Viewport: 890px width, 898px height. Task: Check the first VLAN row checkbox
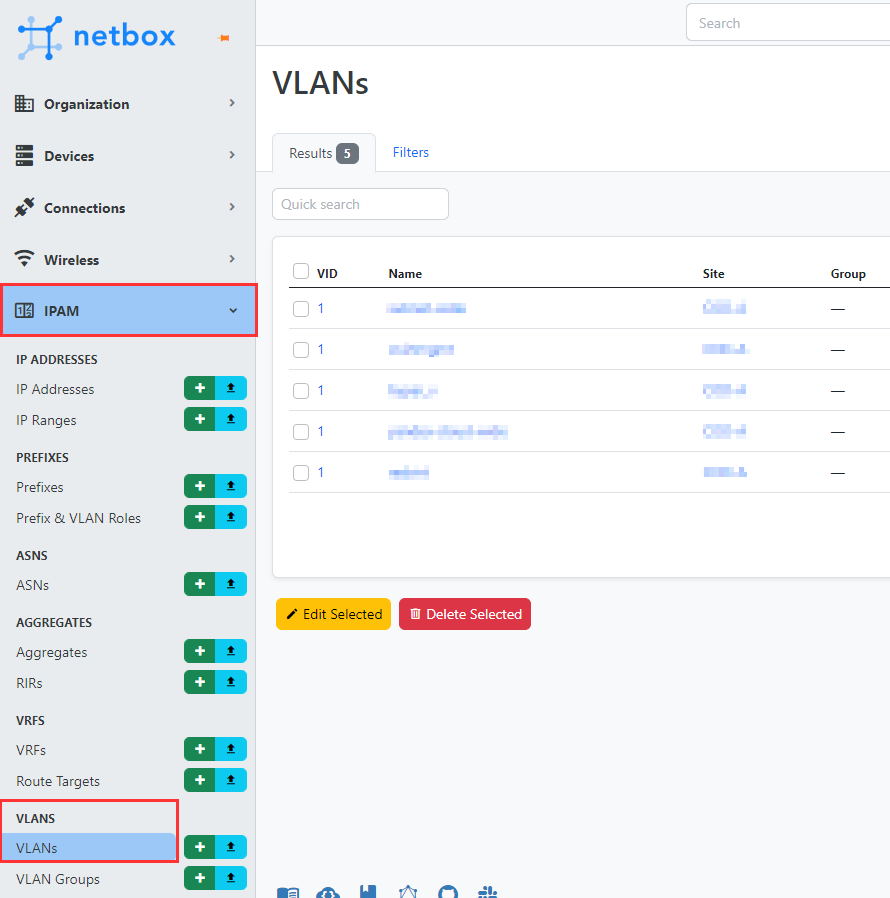[301, 309]
